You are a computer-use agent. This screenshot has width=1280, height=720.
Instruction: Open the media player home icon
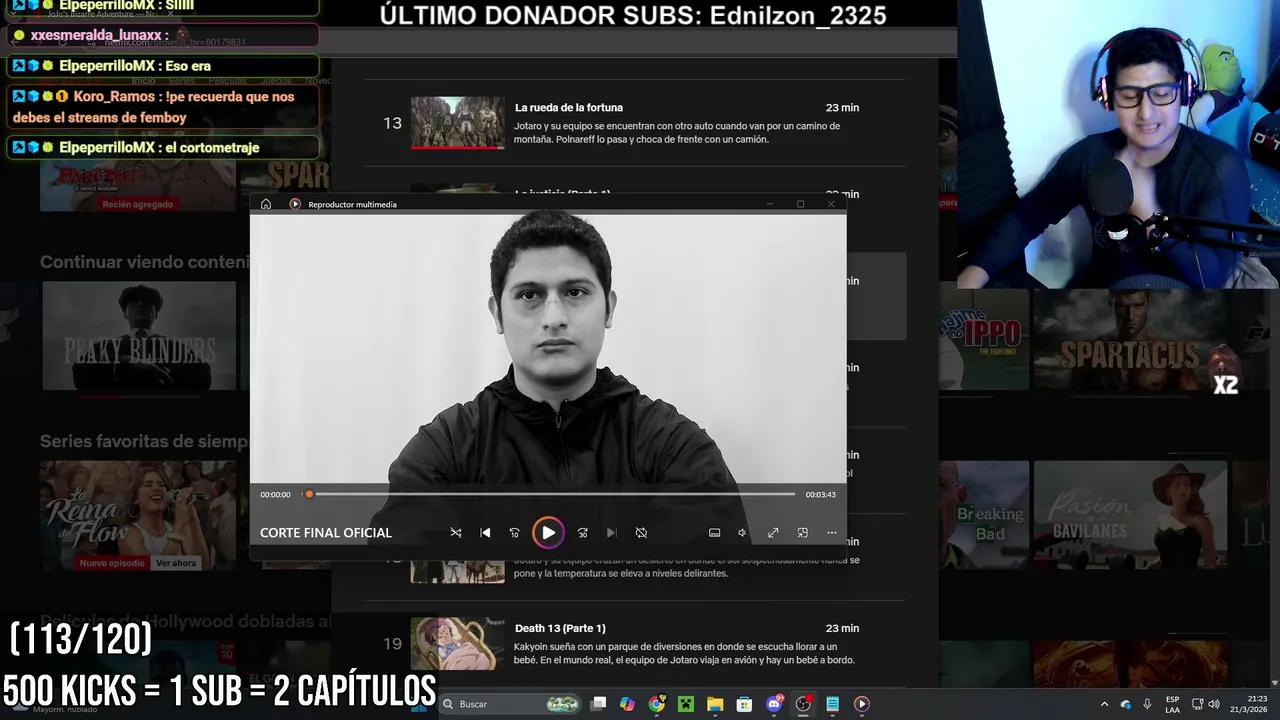266,204
